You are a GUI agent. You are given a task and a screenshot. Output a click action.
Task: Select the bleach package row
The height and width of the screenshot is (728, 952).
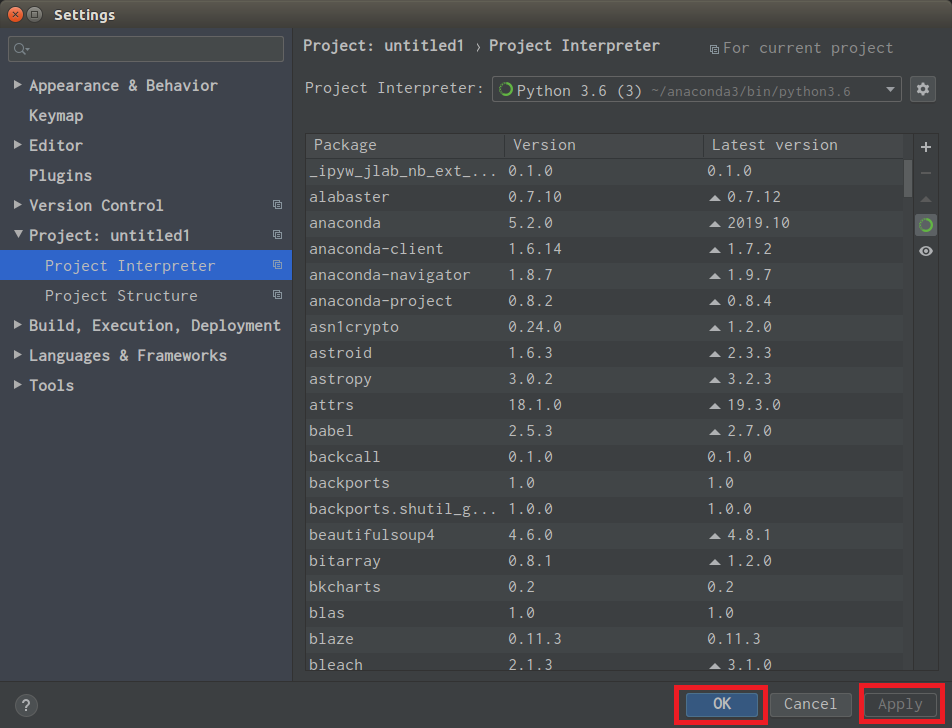(605, 662)
